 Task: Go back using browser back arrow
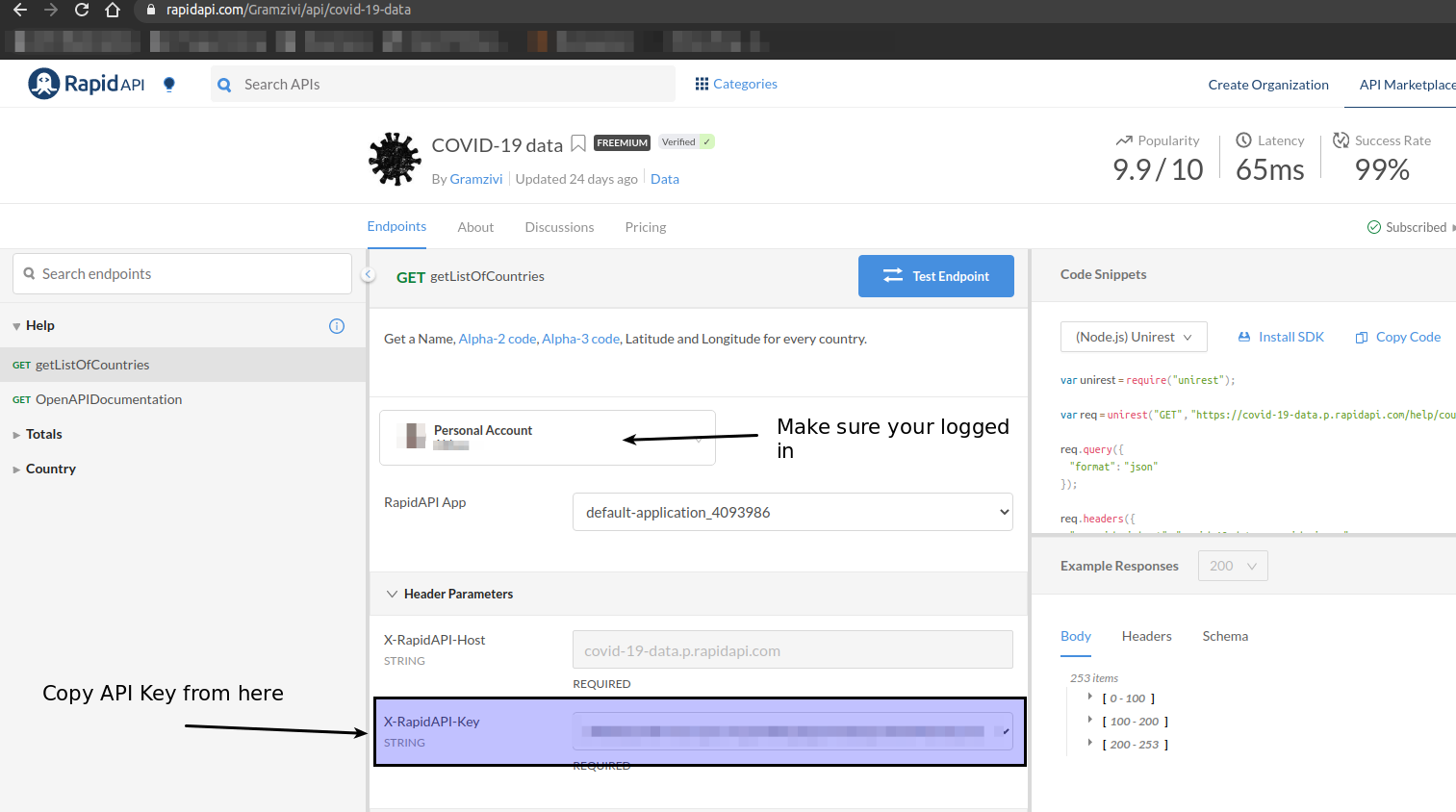pos(19,10)
